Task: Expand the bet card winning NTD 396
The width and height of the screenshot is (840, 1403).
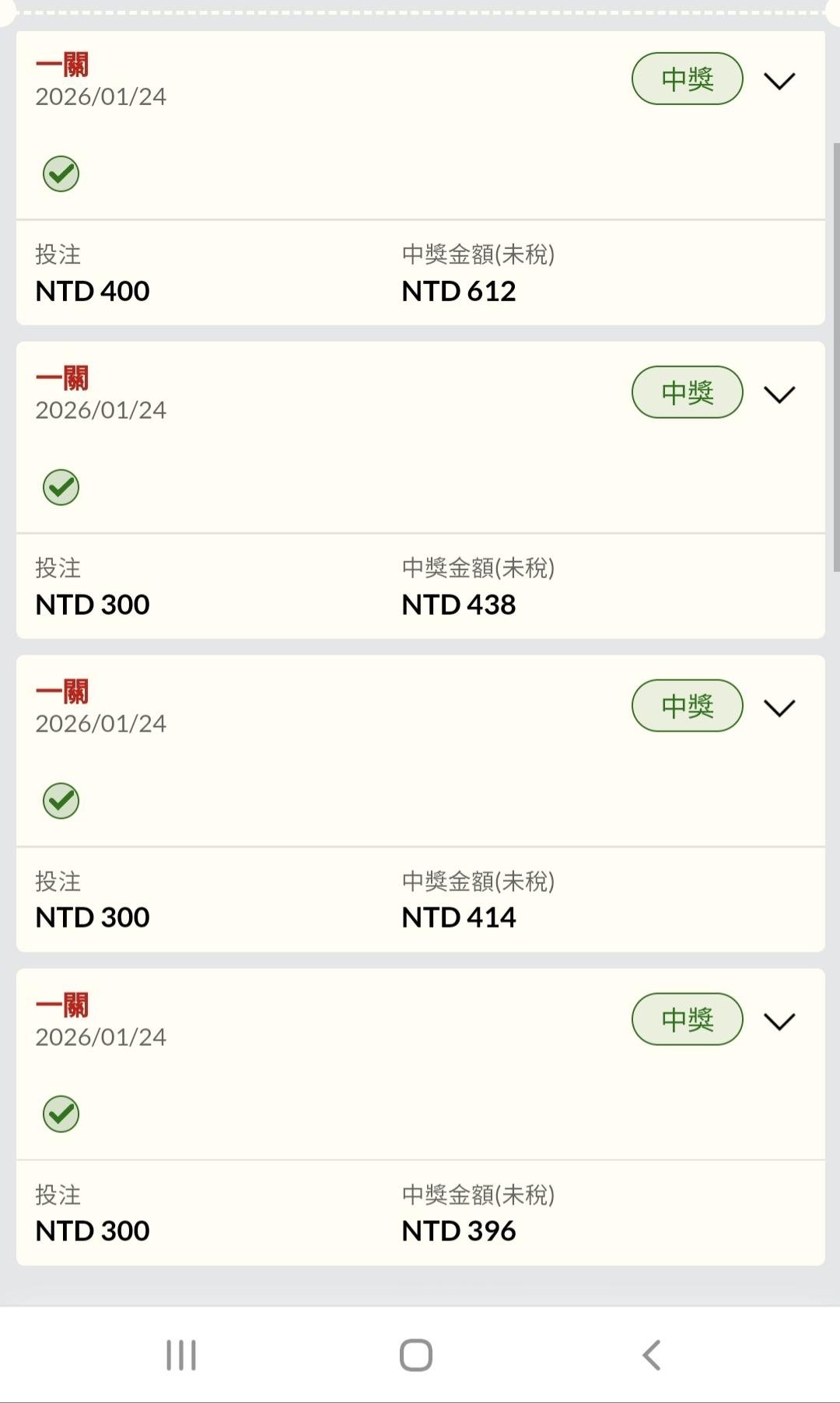Action: coord(779,1021)
